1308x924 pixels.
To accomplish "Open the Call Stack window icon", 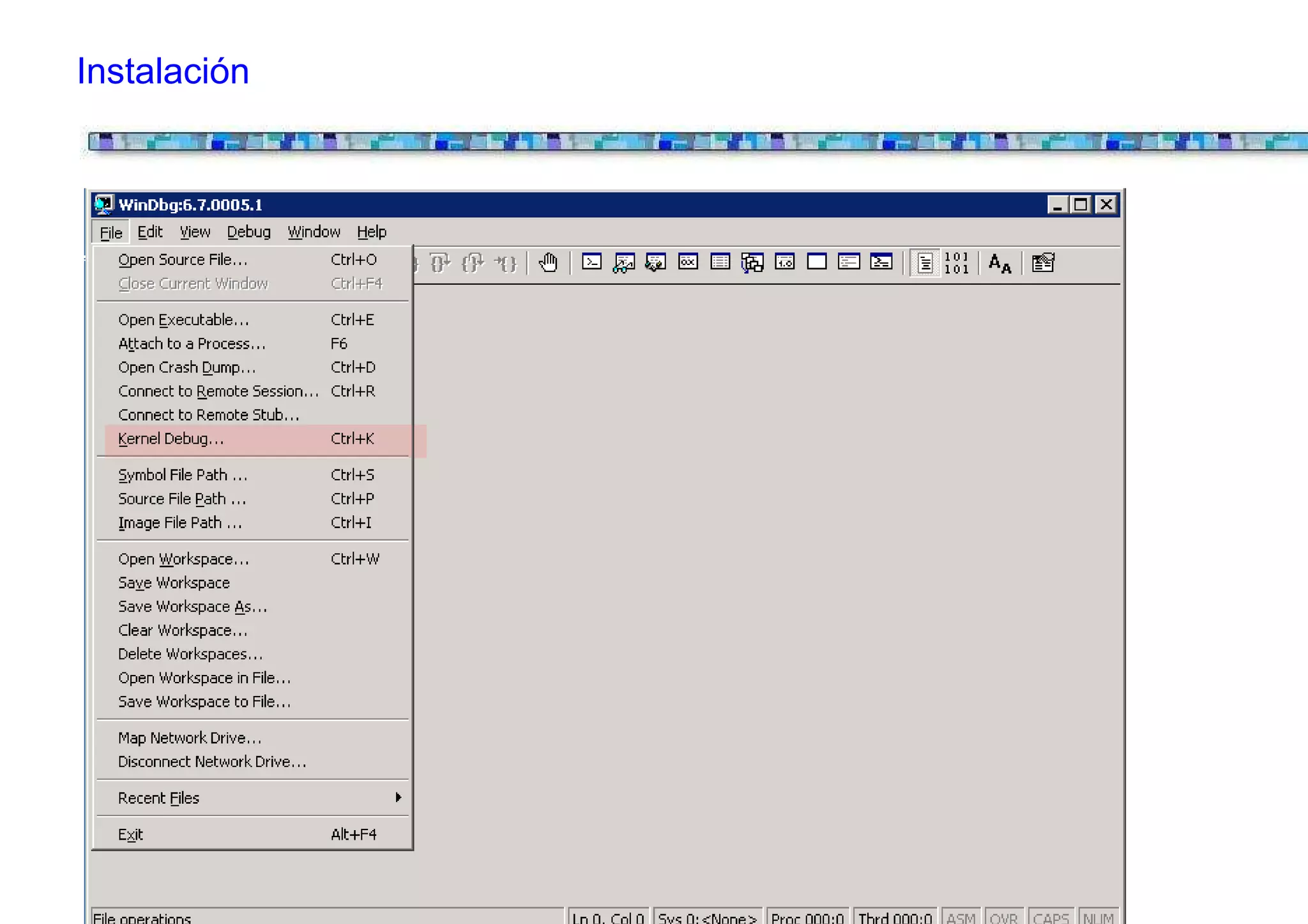I will [752, 262].
